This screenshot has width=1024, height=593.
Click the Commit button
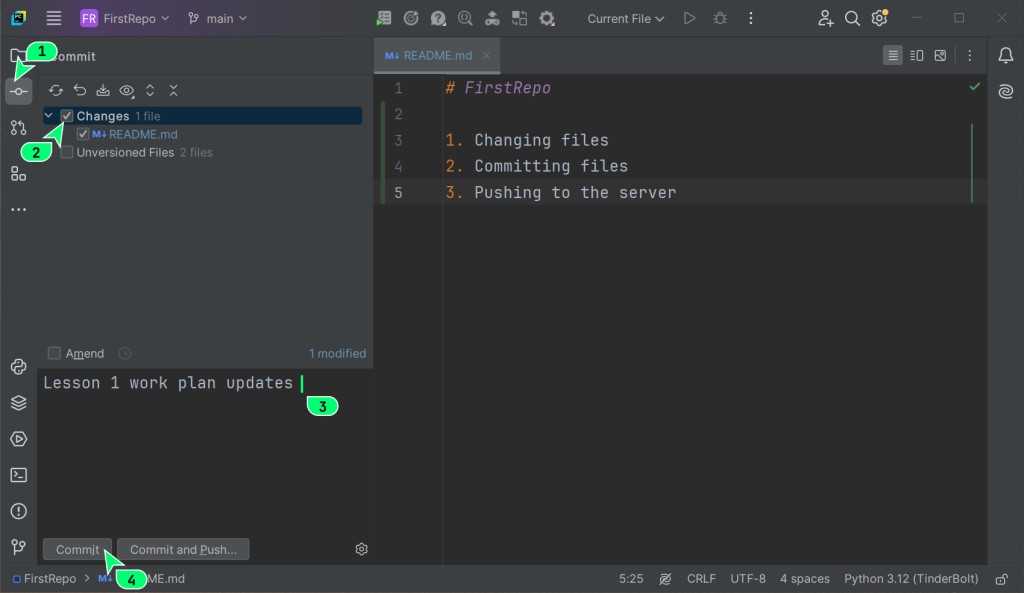pos(77,549)
